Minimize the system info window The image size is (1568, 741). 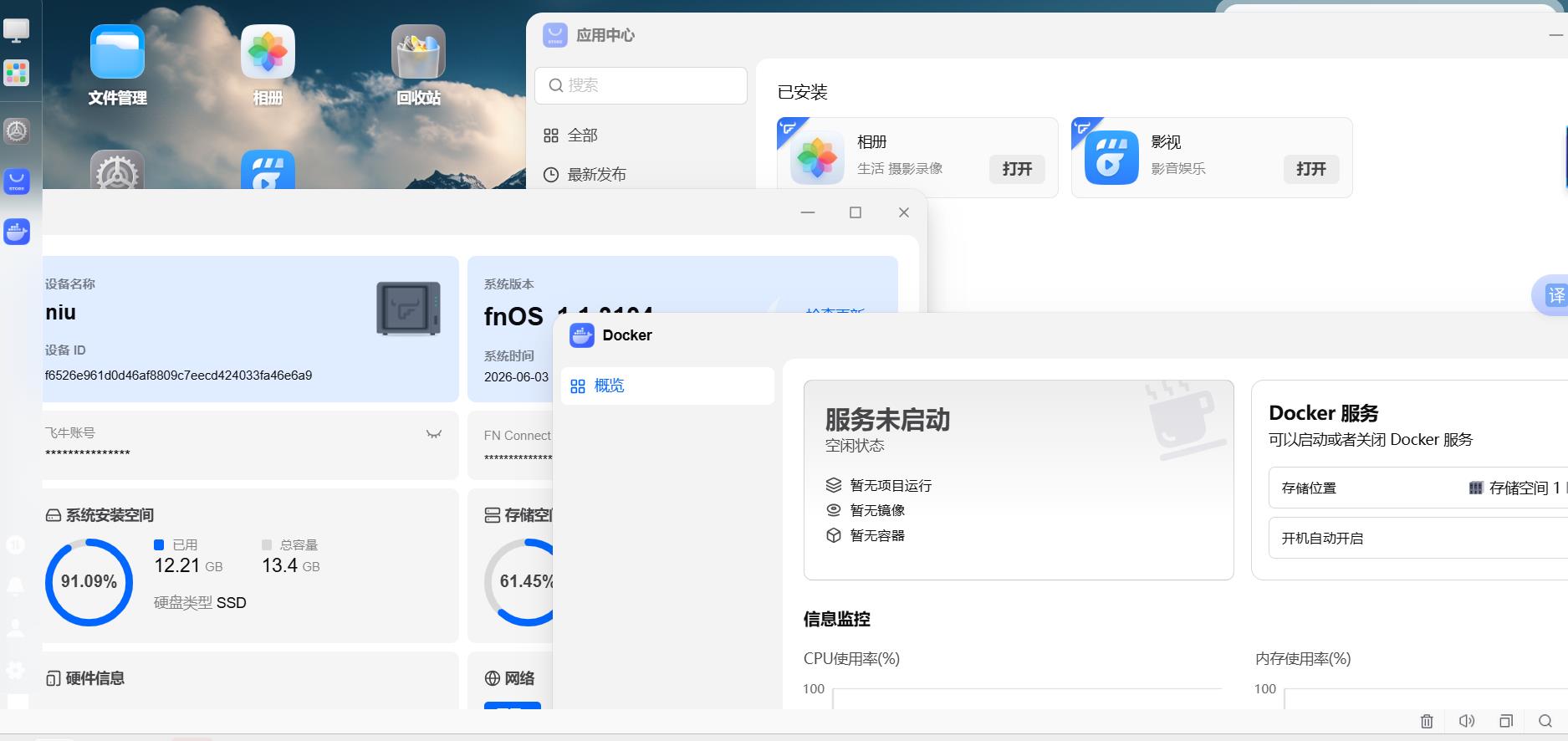pyautogui.click(x=808, y=212)
